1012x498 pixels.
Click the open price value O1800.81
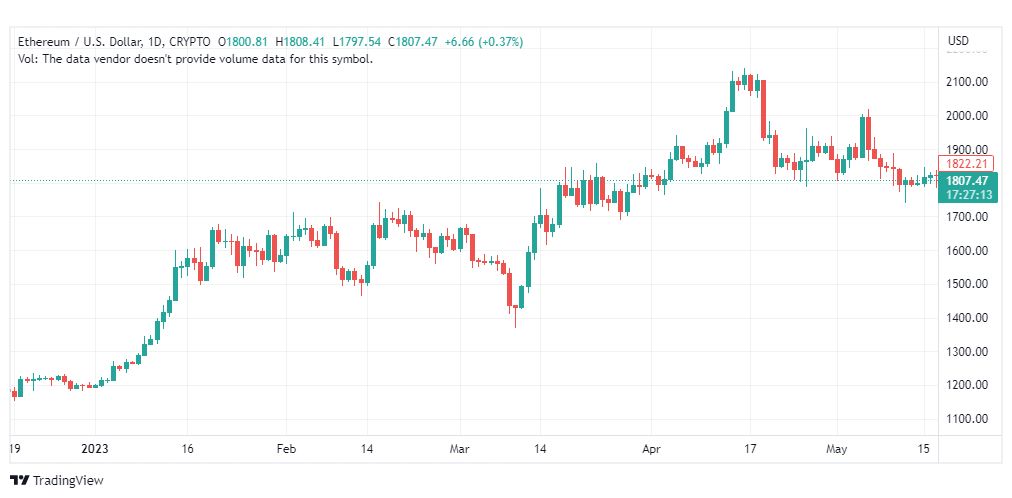tap(243, 42)
